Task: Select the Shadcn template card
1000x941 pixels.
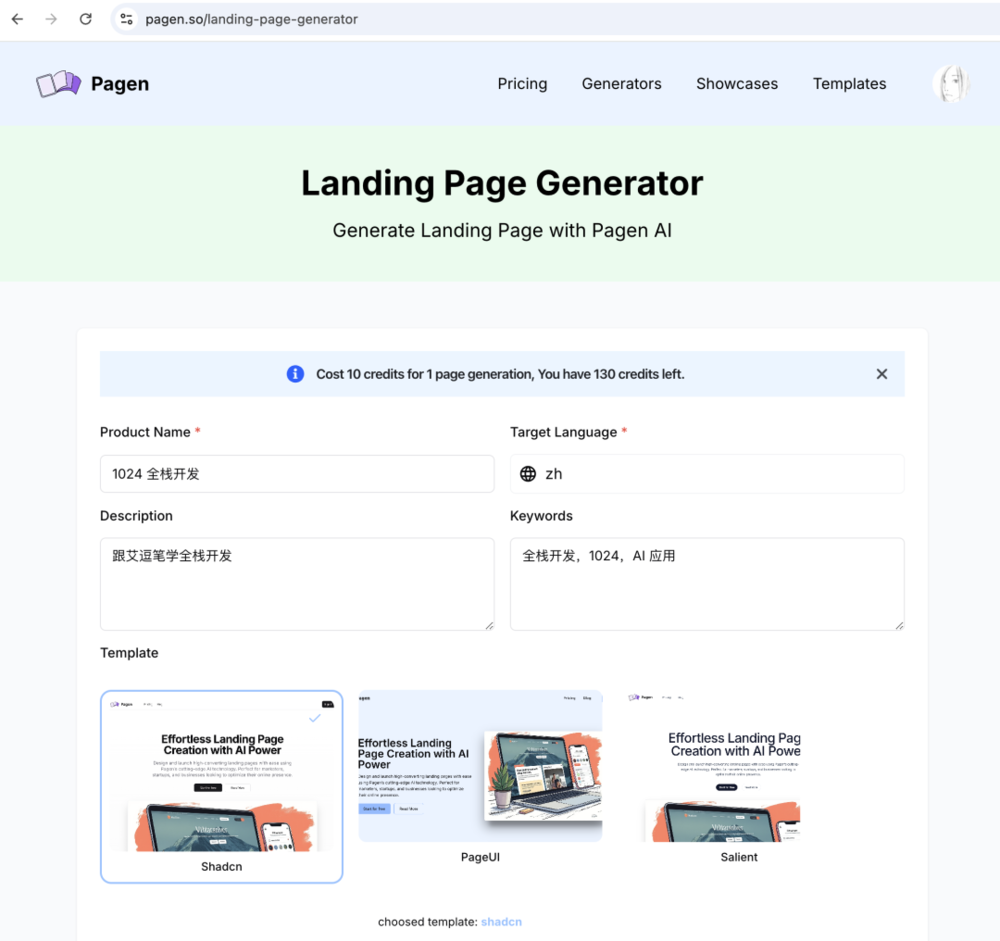Action: 221,787
